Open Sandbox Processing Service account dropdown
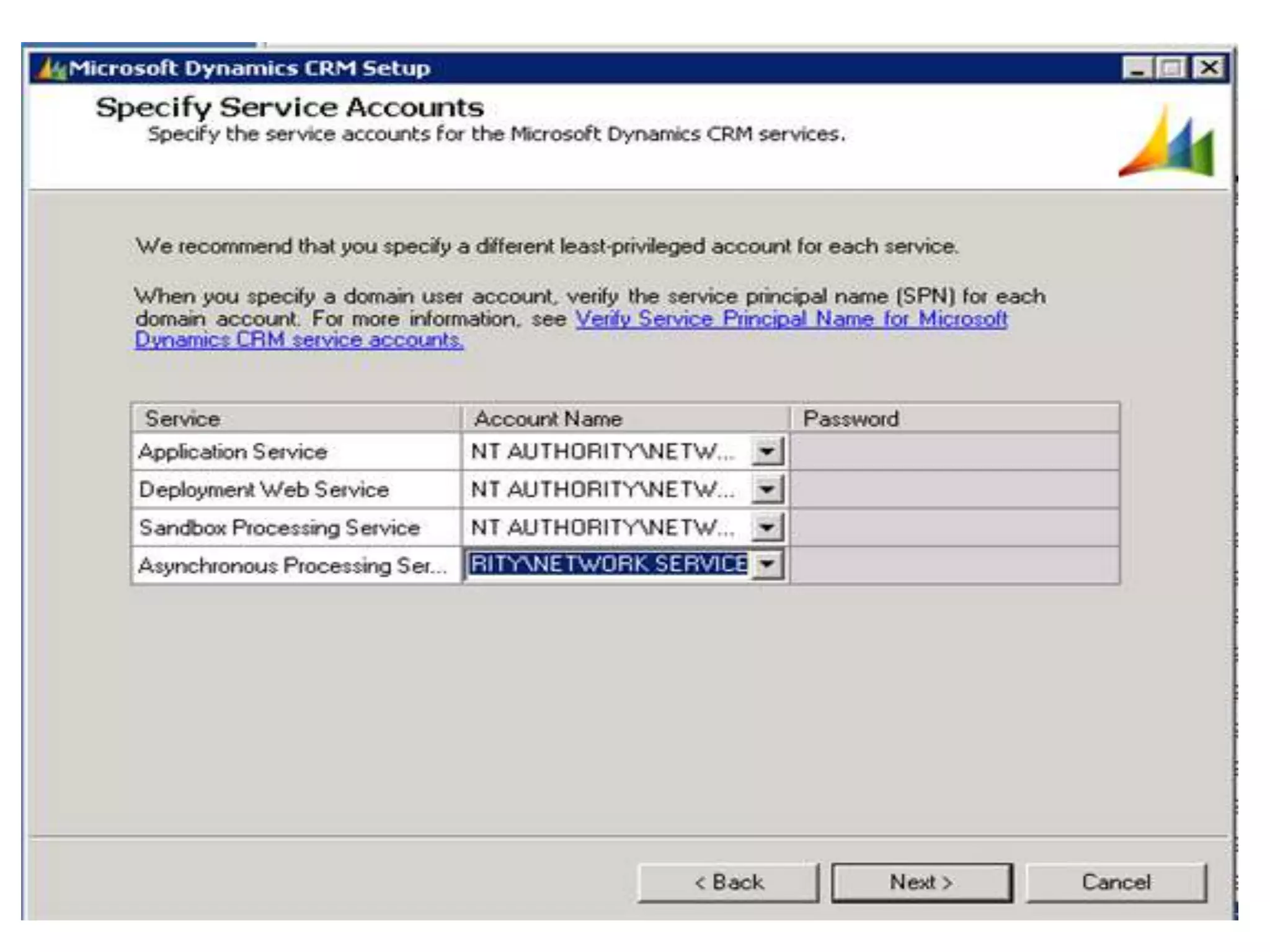The image size is (1270, 952). pyautogui.click(x=767, y=527)
